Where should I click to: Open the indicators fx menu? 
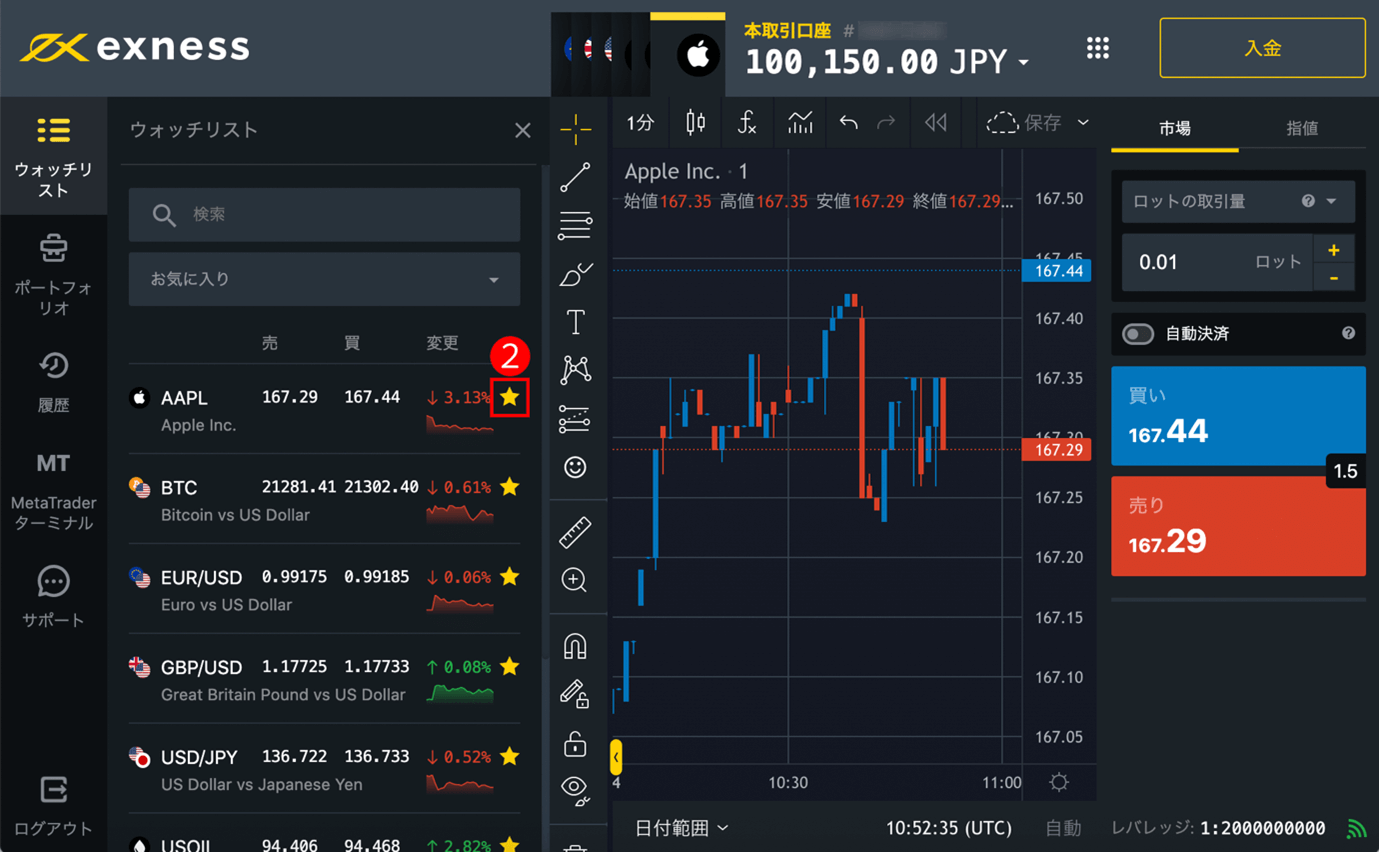click(747, 123)
